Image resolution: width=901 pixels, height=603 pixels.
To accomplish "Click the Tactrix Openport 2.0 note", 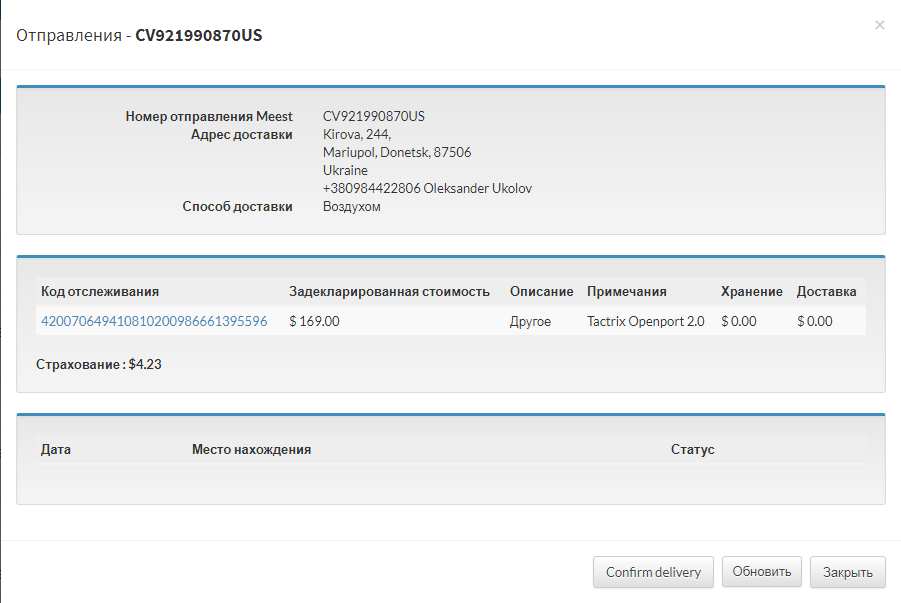I will point(645,321).
